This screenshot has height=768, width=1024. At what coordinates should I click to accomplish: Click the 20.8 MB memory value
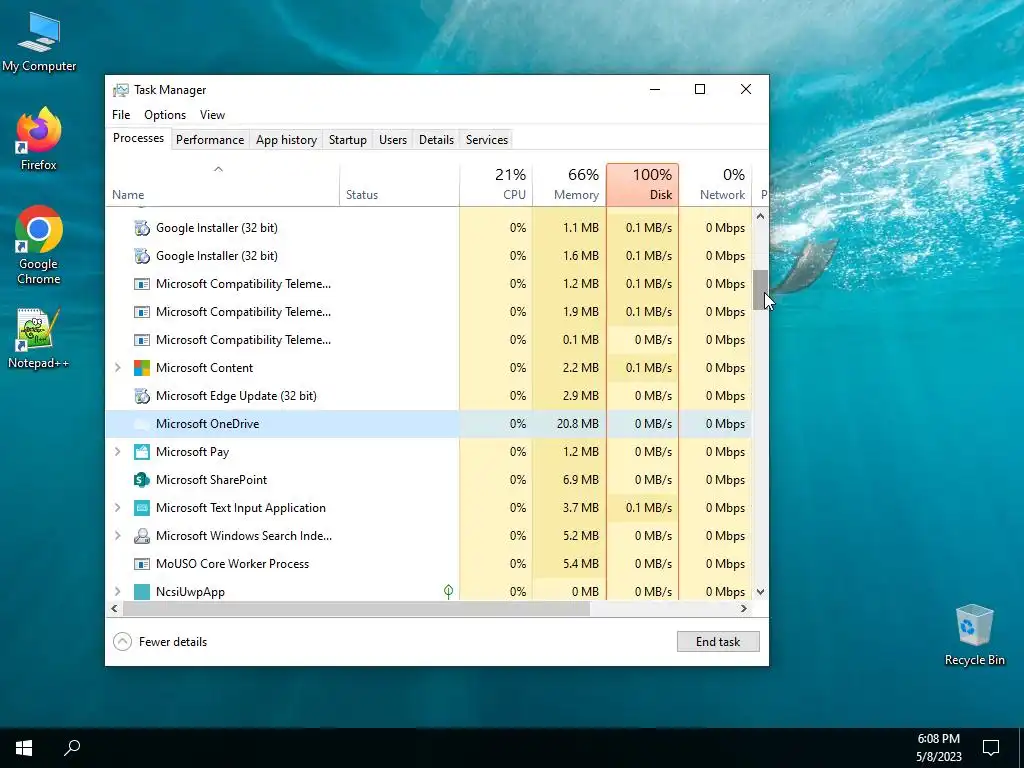coord(577,424)
